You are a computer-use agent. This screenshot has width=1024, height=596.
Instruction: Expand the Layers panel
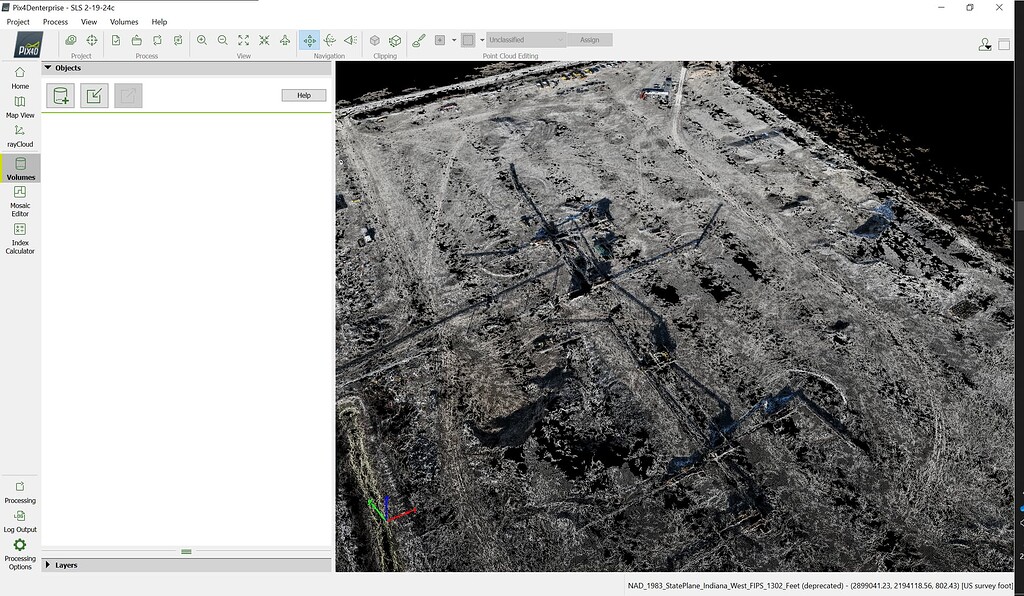pyautogui.click(x=47, y=565)
